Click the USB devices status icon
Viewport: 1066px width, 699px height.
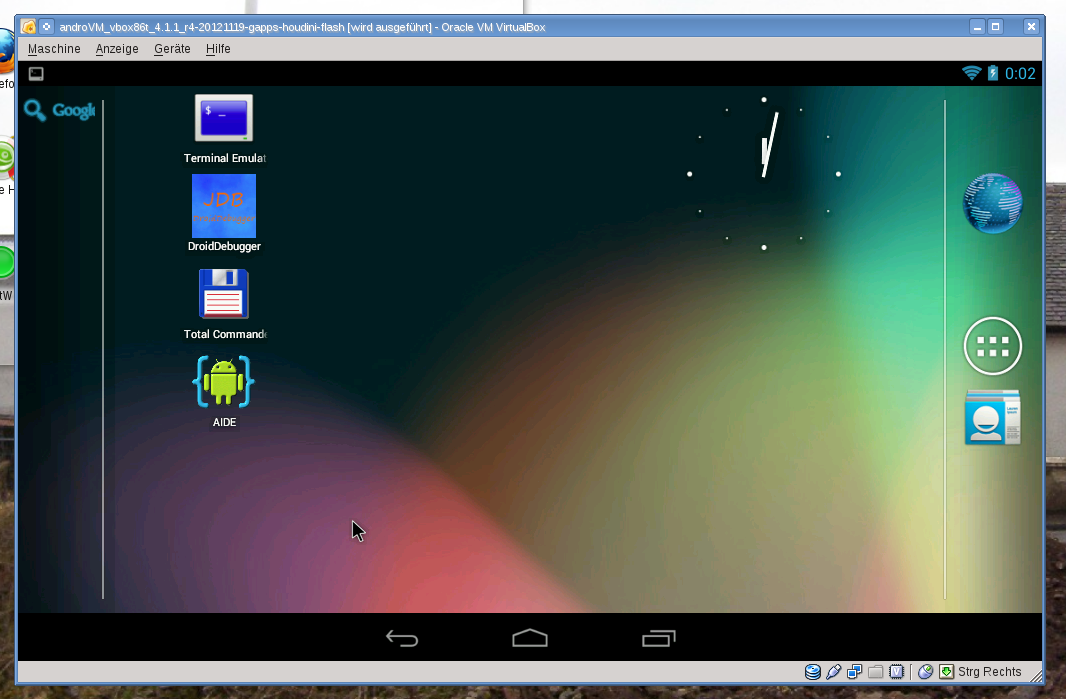833,672
